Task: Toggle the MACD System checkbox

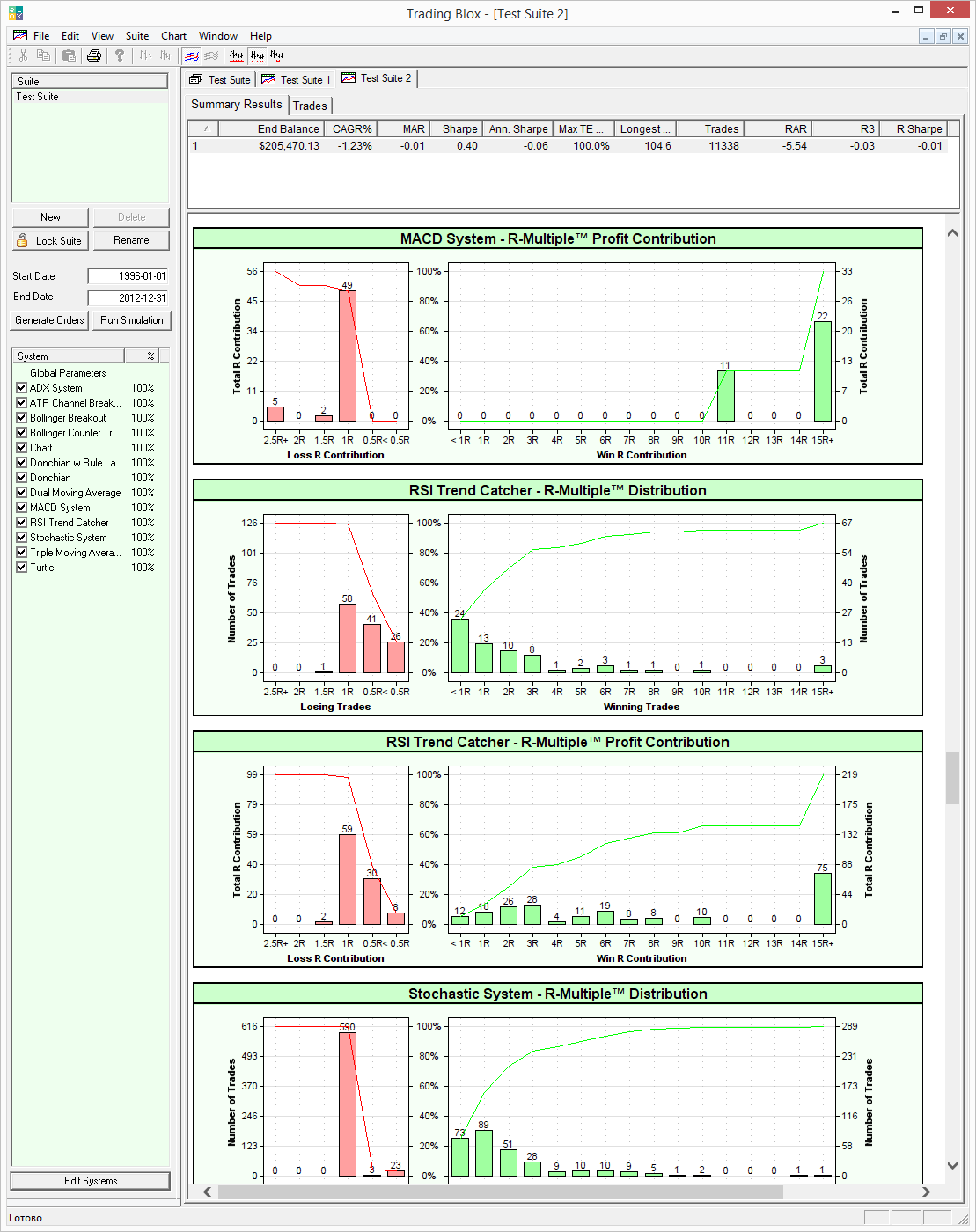Action: [x=22, y=508]
